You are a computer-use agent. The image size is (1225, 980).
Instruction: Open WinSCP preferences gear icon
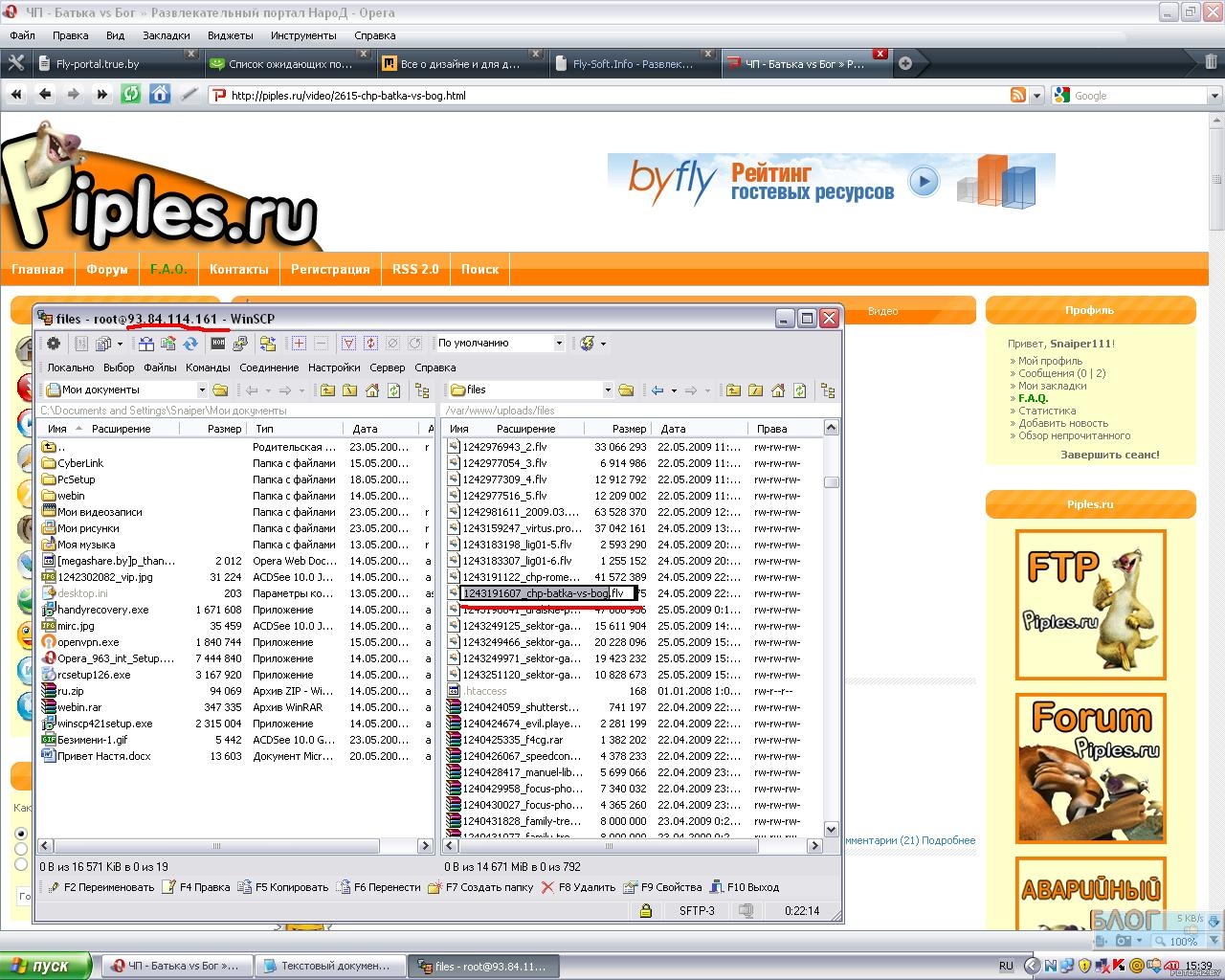[x=54, y=344]
